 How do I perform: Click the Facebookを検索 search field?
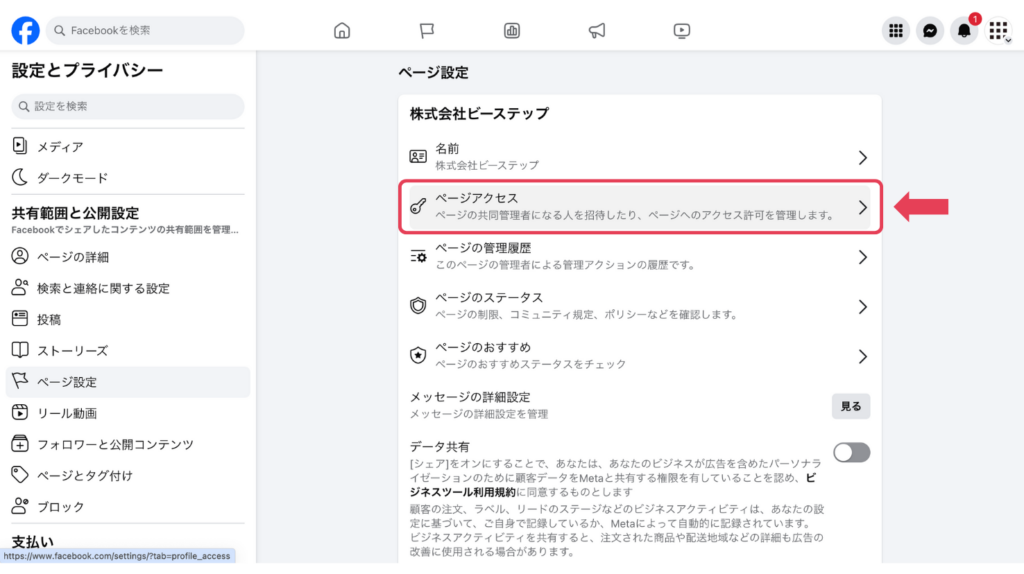point(145,30)
